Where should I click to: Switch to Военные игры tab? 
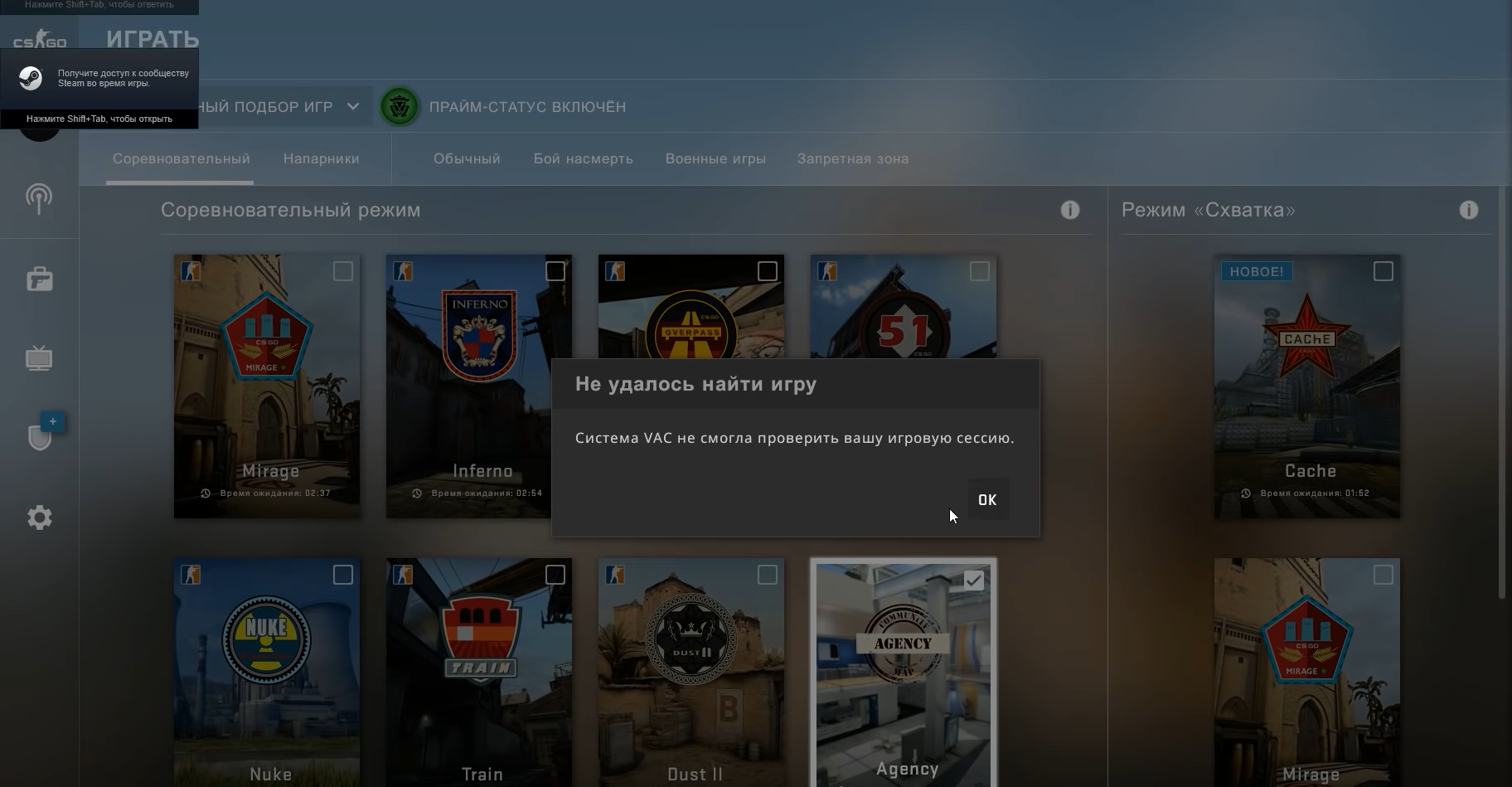click(x=715, y=158)
